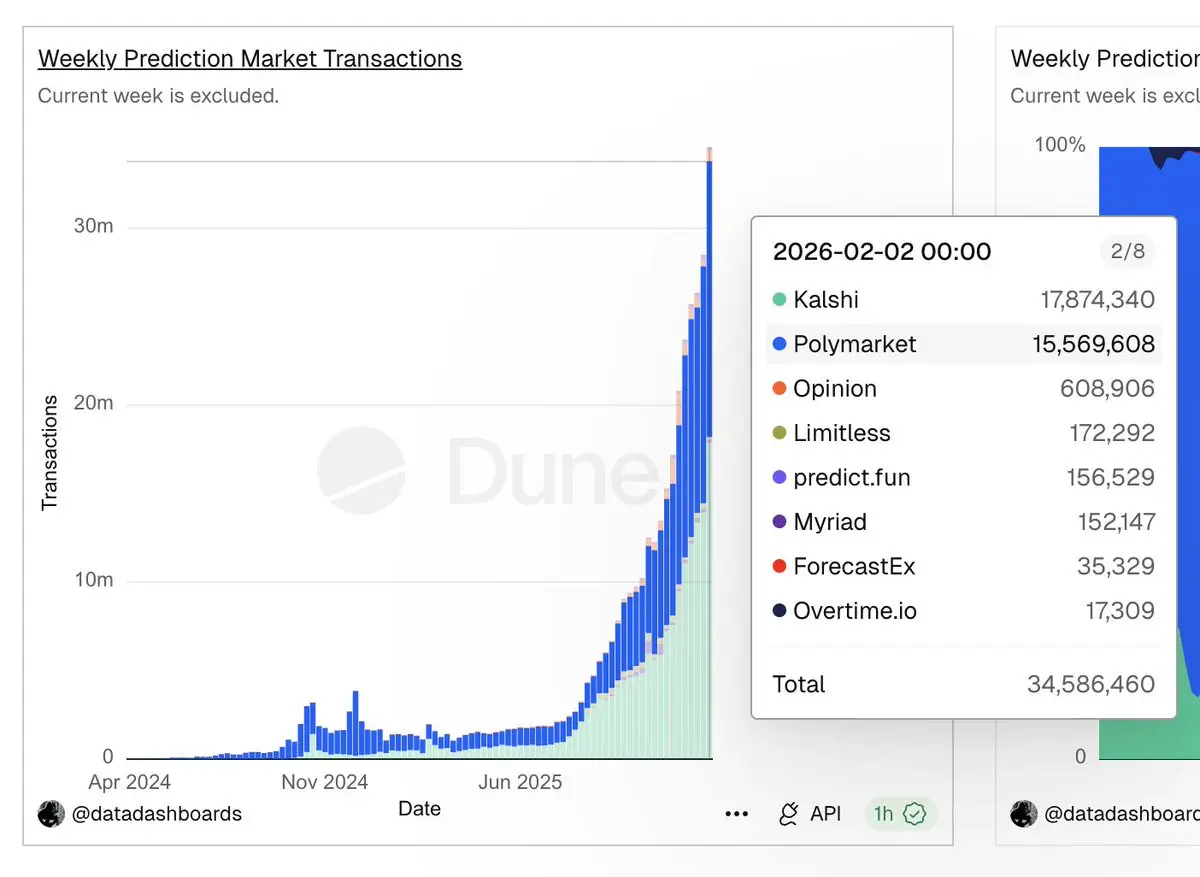Open the author link in right chart panel
The image size is (1200, 877).
1122,814
